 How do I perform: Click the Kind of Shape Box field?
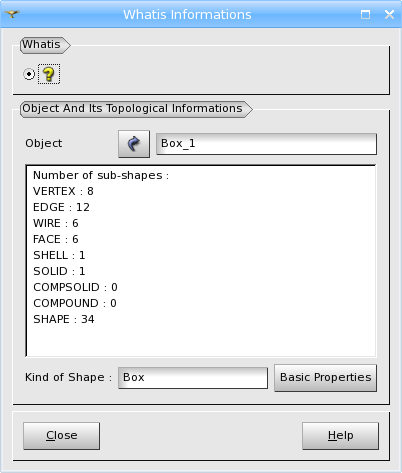193,378
